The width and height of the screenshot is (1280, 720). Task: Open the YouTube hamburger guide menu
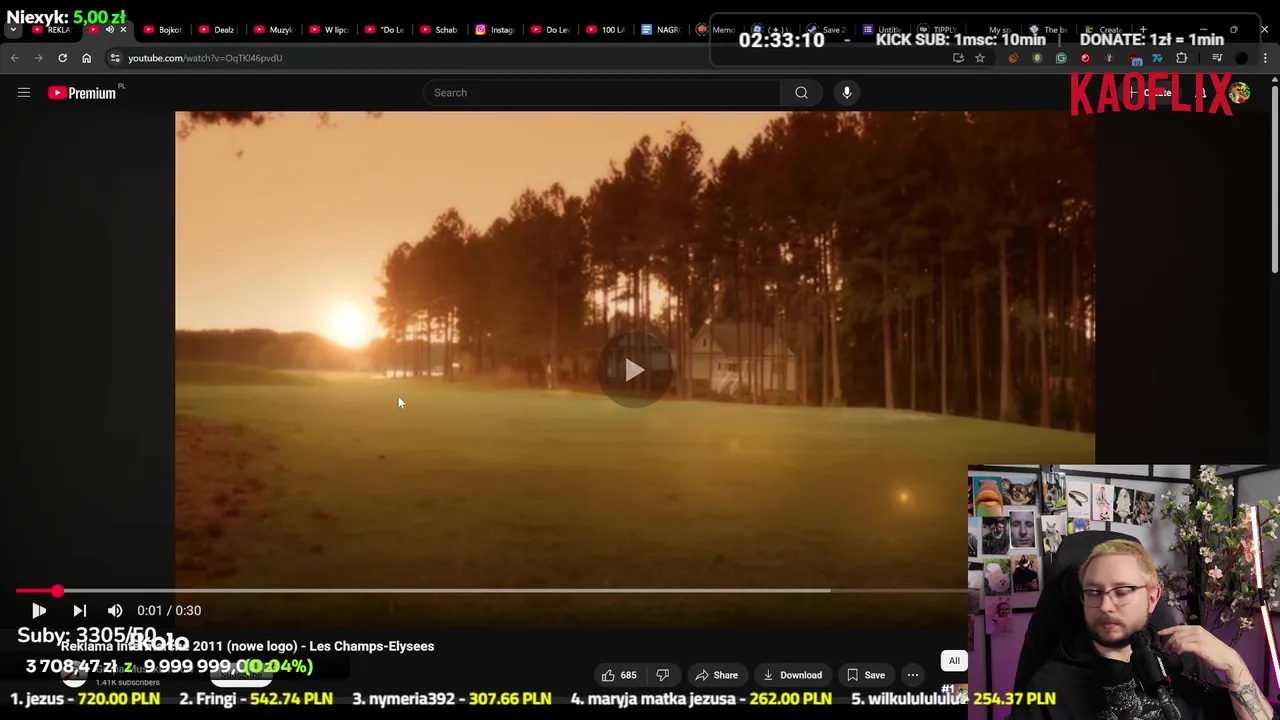click(x=24, y=93)
